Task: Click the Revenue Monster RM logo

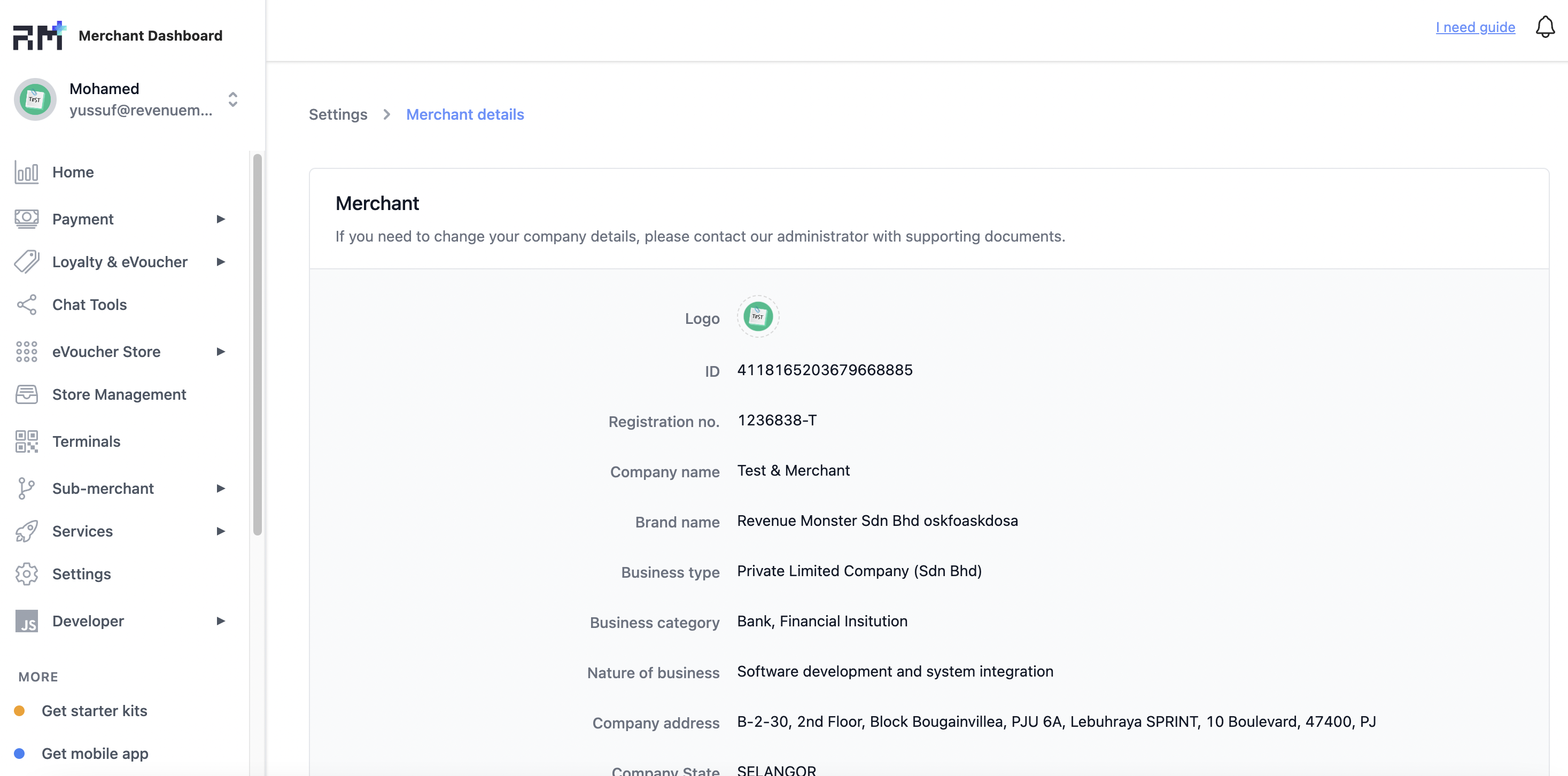Action: tap(40, 35)
